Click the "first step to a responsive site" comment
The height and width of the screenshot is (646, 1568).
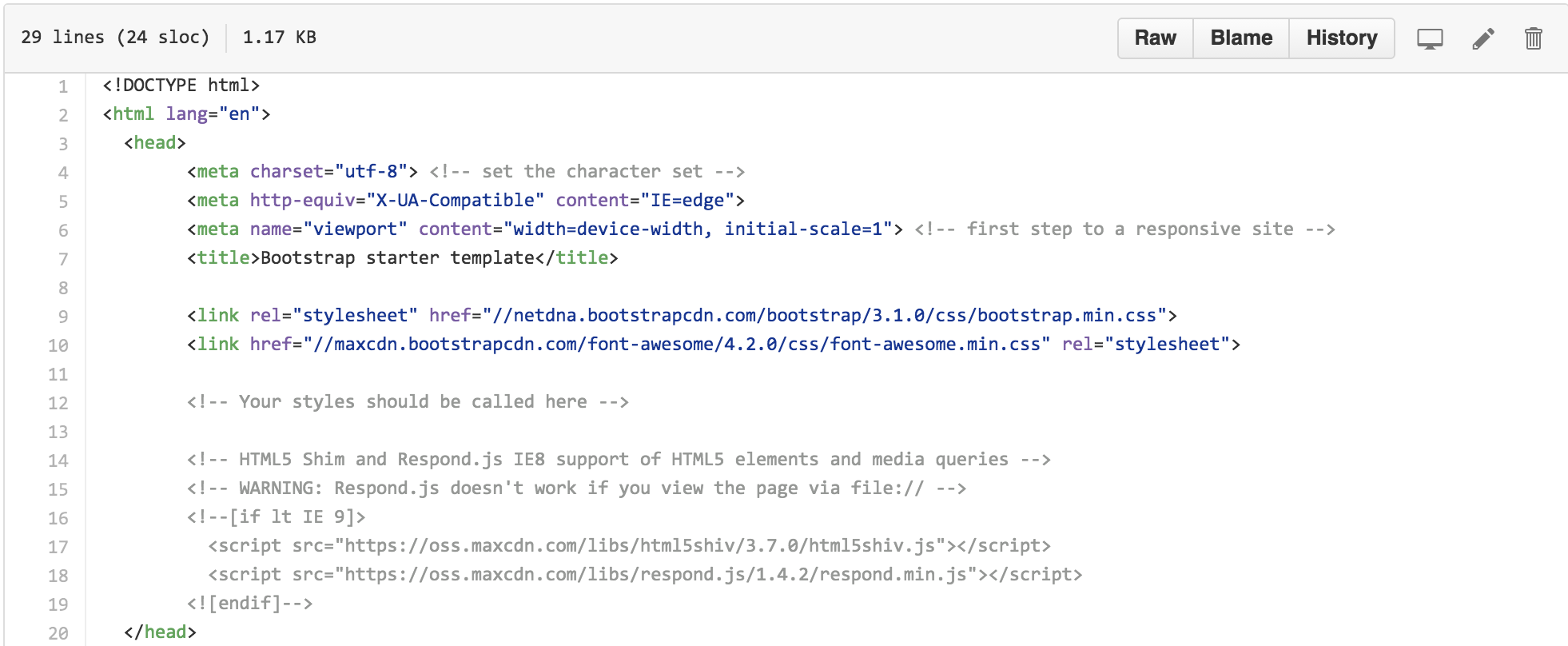1124,229
